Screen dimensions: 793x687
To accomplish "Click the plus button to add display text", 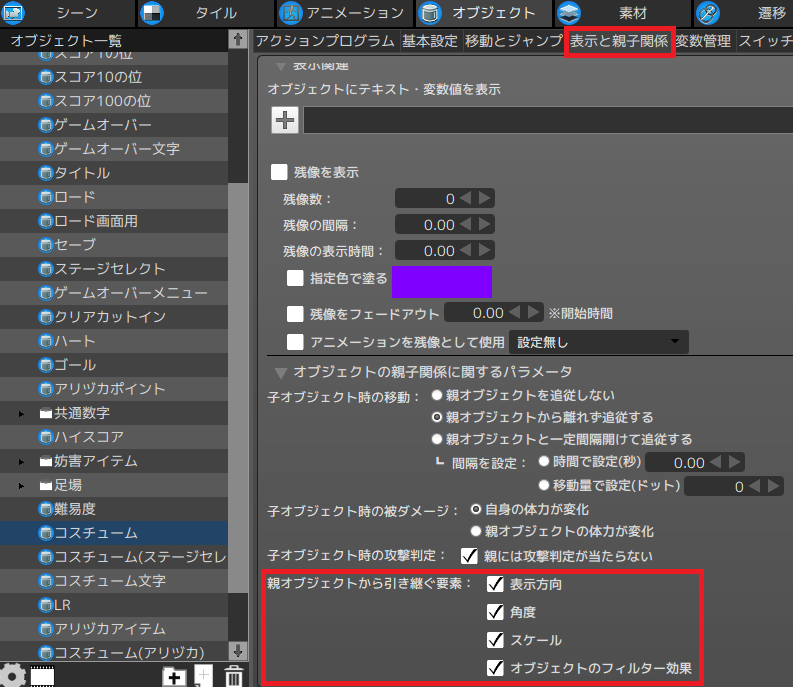I will pyautogui.click(x=285, y=120).
